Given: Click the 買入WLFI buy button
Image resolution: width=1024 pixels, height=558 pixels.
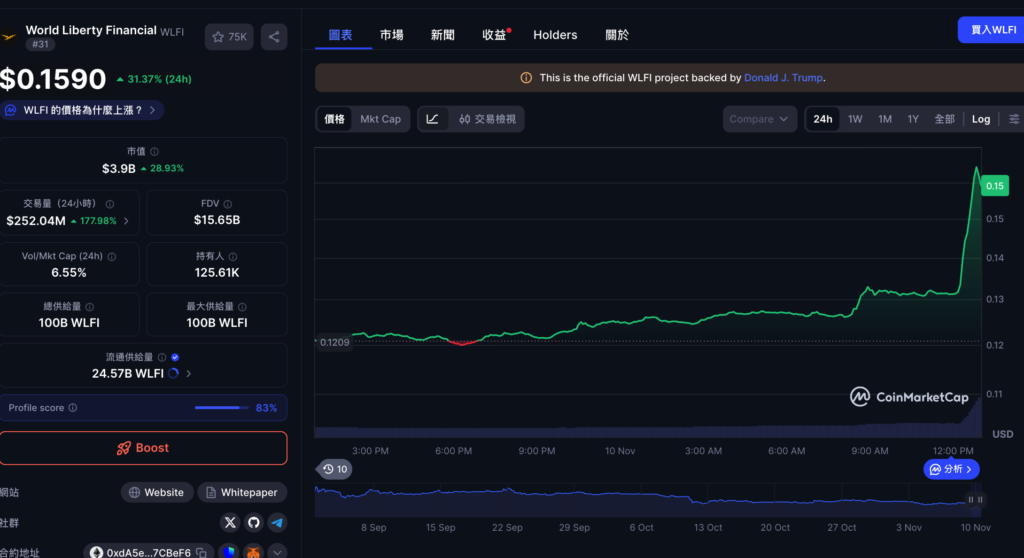Looking at the screenshot, I should 991,30.
